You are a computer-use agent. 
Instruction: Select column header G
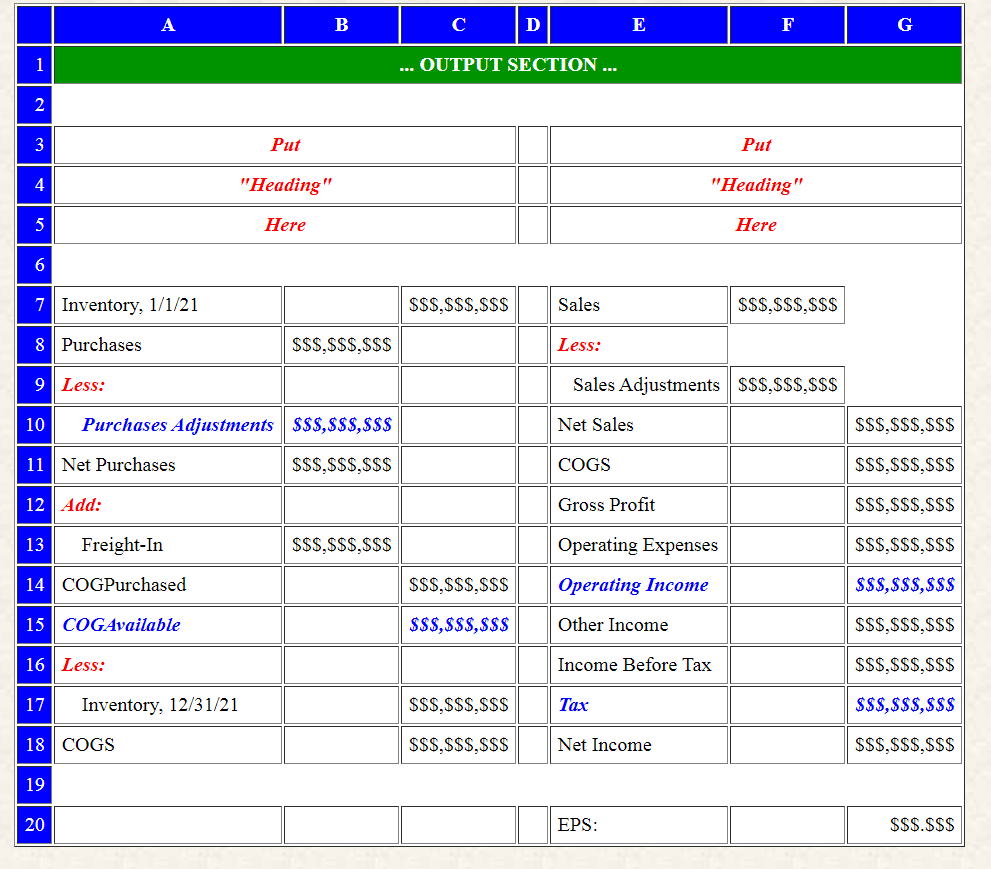[x=903, y=24]
